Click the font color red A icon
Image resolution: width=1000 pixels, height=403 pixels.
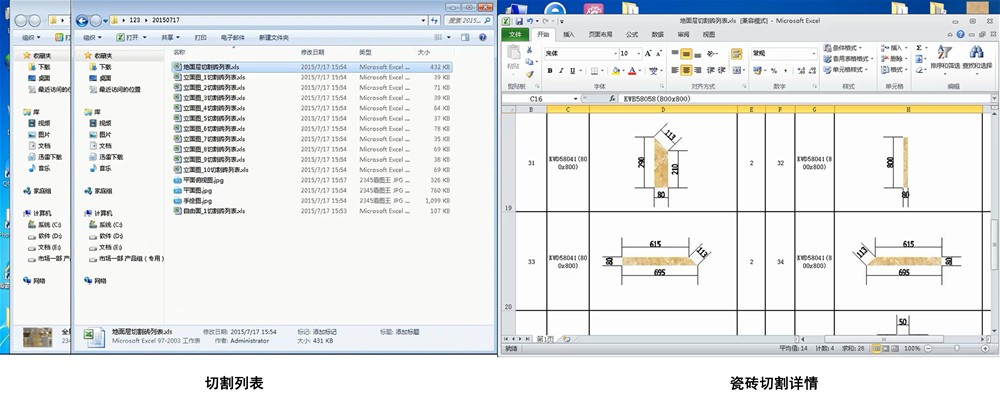(x=631, y=71)
